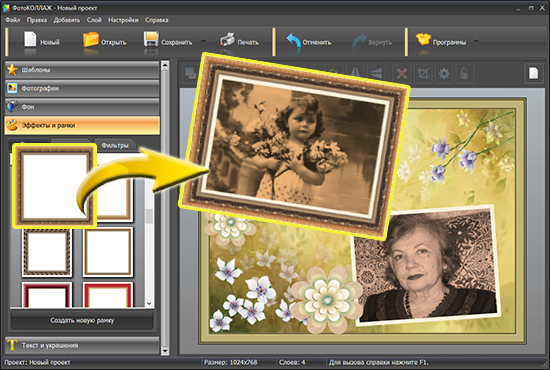
Task: Click the Создать новую рамку button
Action: click(x=82, y=320)
